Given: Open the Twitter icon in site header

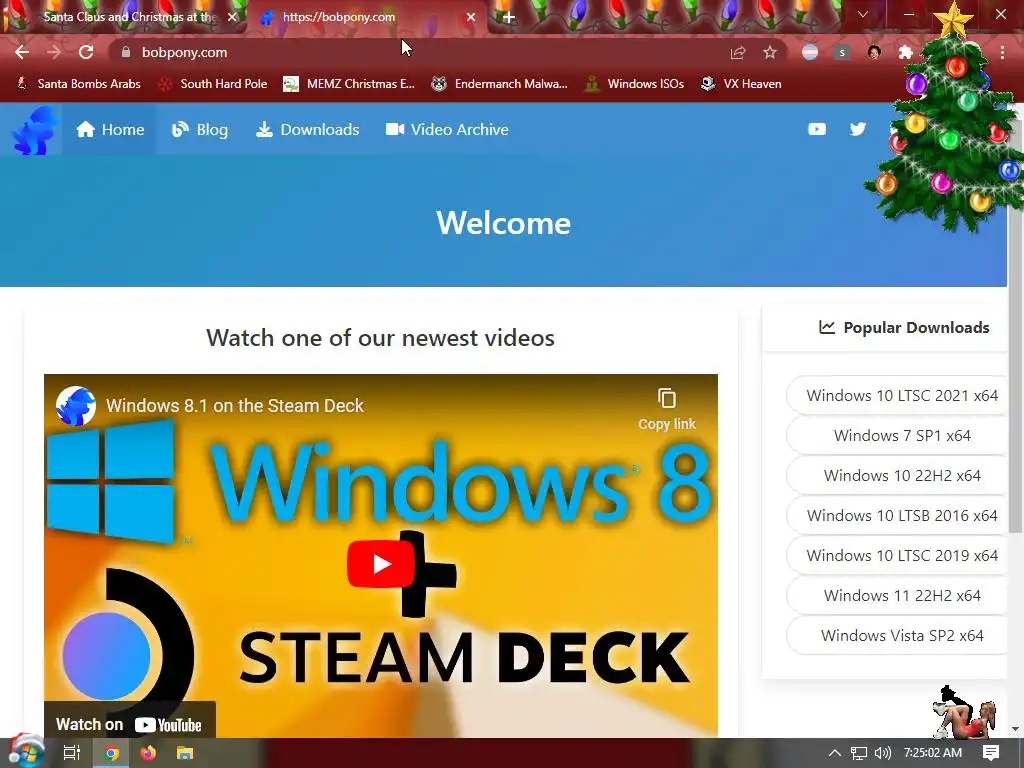Looking at the screenshot, I should [857, 129].
